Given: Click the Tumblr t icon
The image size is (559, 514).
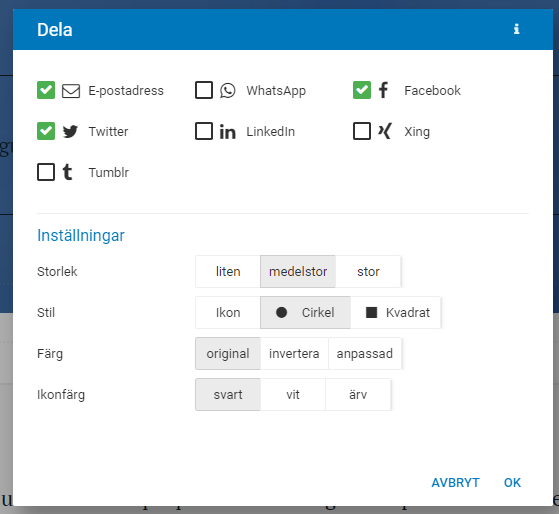Looking at the screenshot, I should tap(67, 172).
